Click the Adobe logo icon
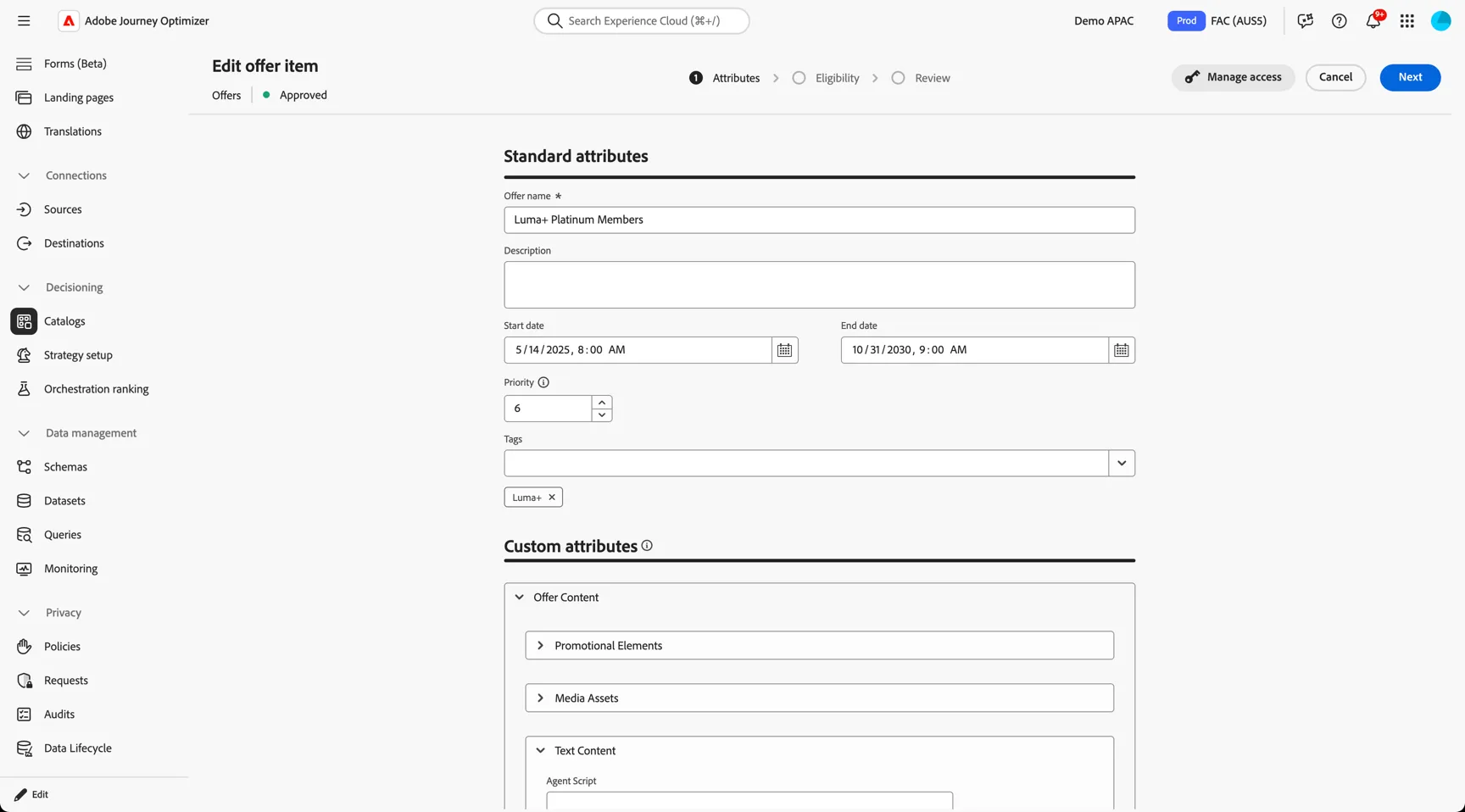The height and width of the screenshot is (812, 1465). pyautogui.click(x=69, y=20)
